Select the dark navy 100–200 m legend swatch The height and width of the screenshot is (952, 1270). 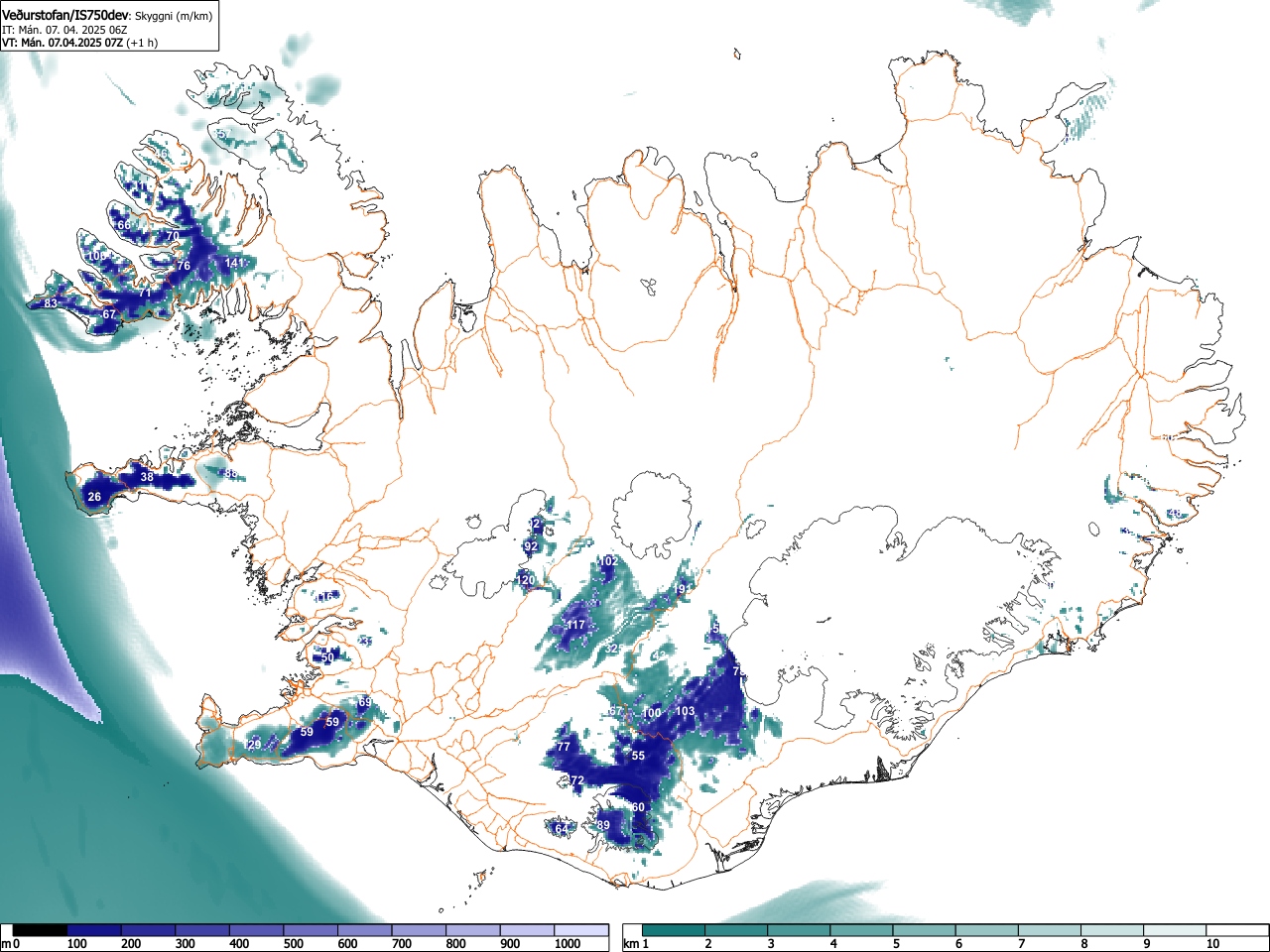click(x=94, y=930)
